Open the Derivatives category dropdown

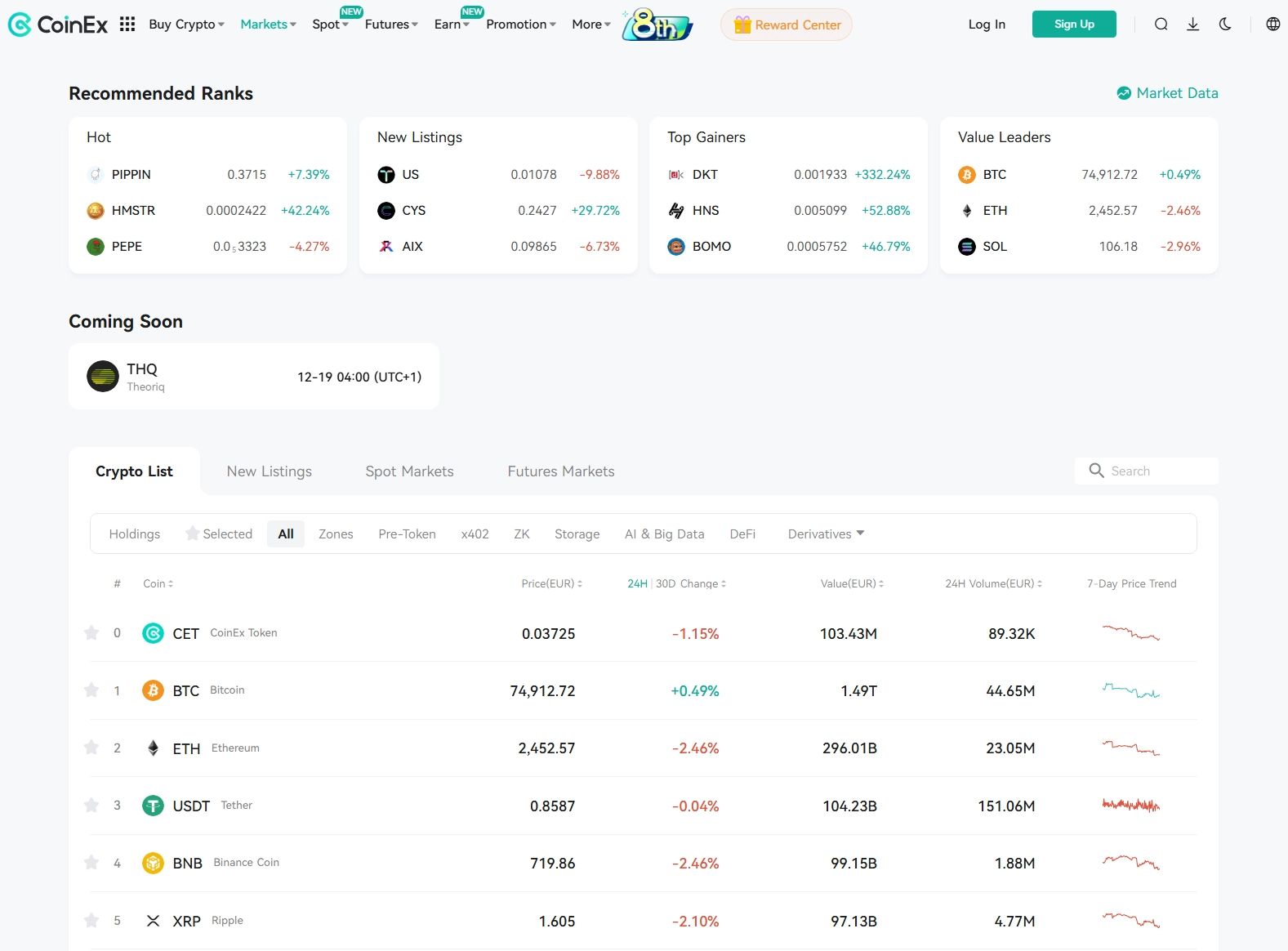(826, 534)
